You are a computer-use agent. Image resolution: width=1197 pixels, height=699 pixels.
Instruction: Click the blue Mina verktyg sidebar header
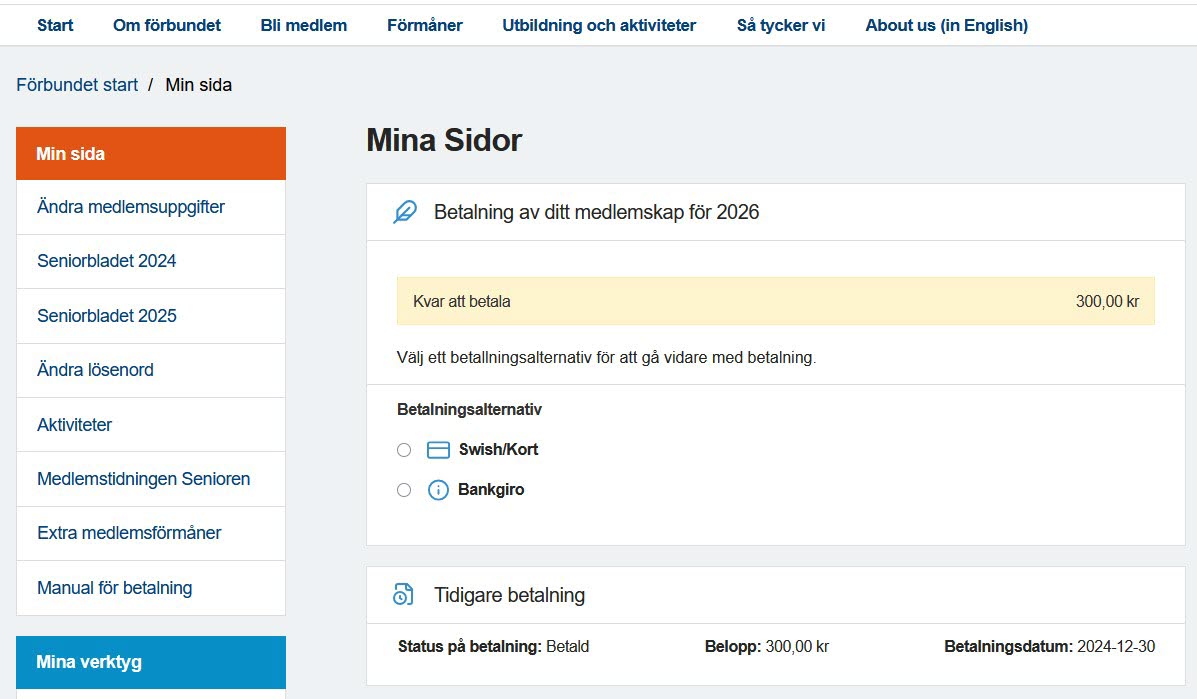[151, 662]
